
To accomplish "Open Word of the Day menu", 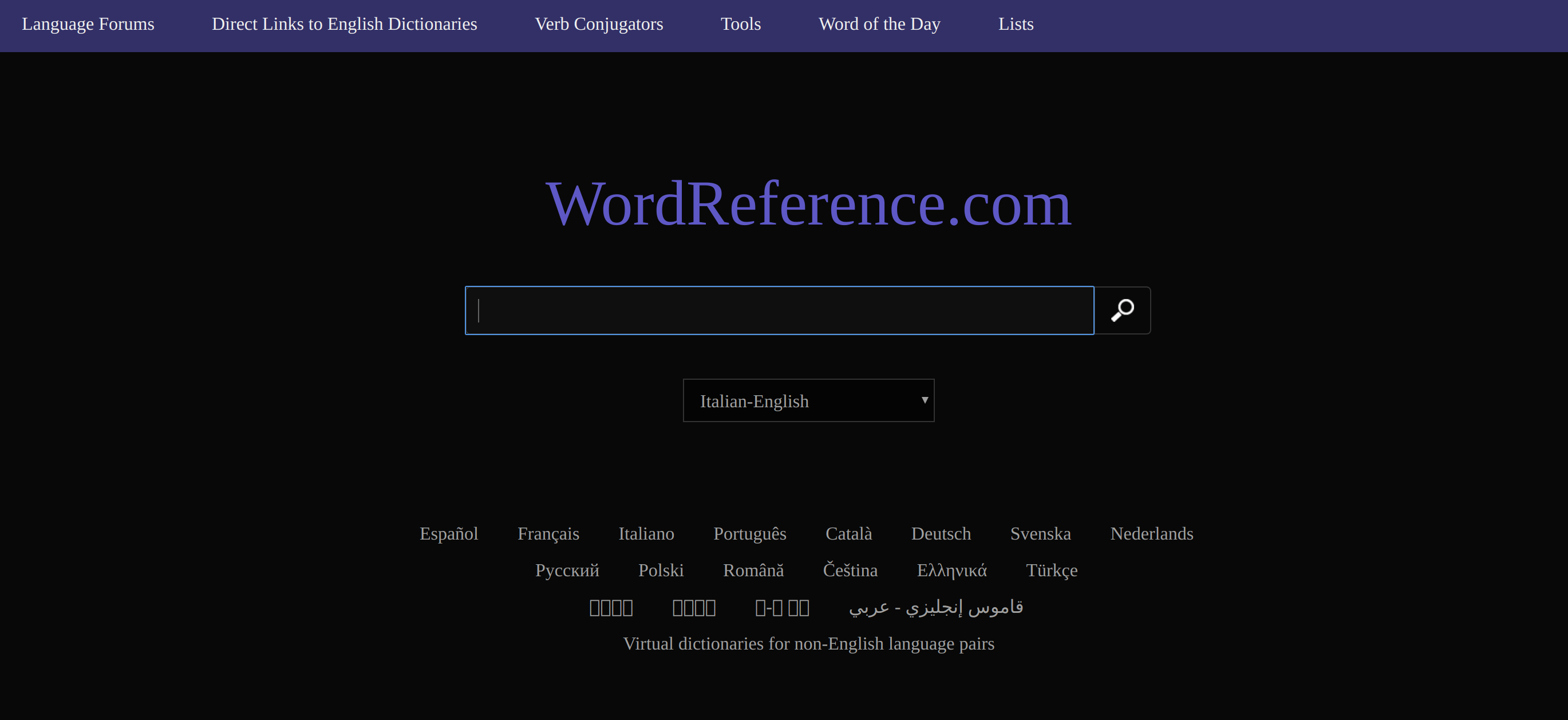I will point(879,25).
